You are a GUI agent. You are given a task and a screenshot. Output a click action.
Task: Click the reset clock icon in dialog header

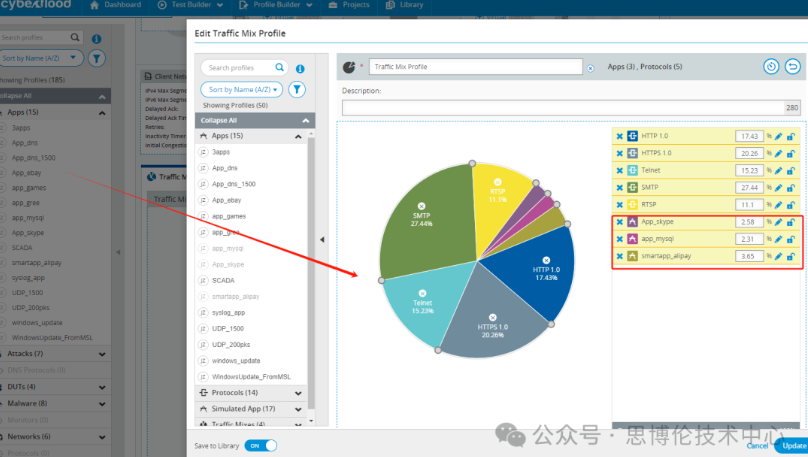771,67
